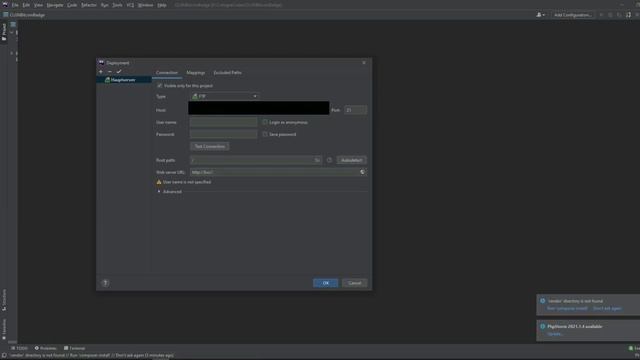Open the Structure tool window sidebar tab

click(4, 300)
